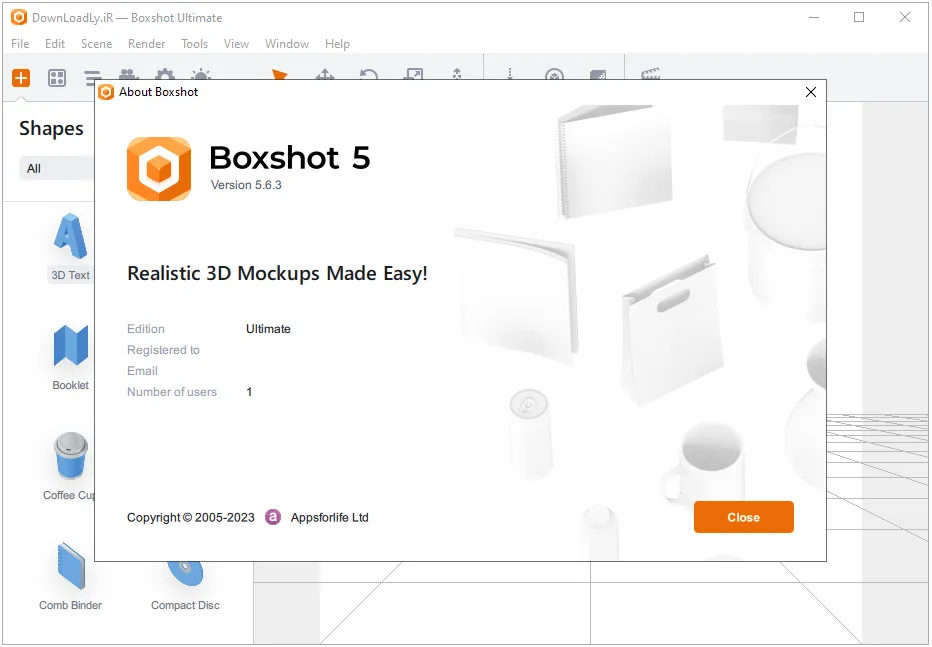Click the Boxshot icon in the About Boxshot title bar

pyautogui.click(x=106, y=92)
